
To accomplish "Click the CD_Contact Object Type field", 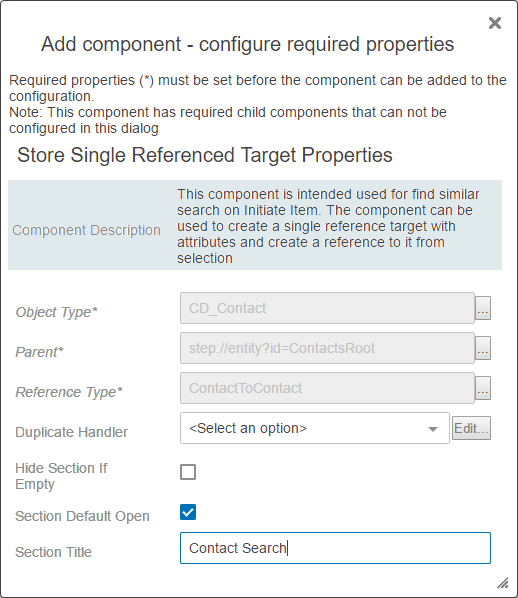I will [x=327, y=308].
